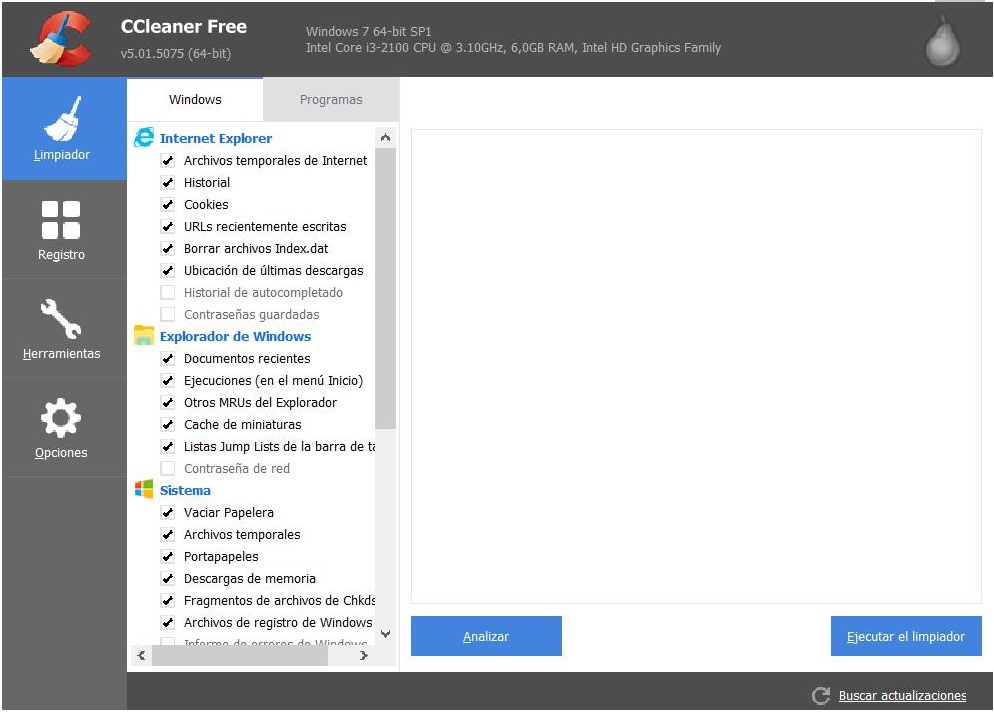Open the Registro section
Screen dimensions: 994x713
coord(64,229)
